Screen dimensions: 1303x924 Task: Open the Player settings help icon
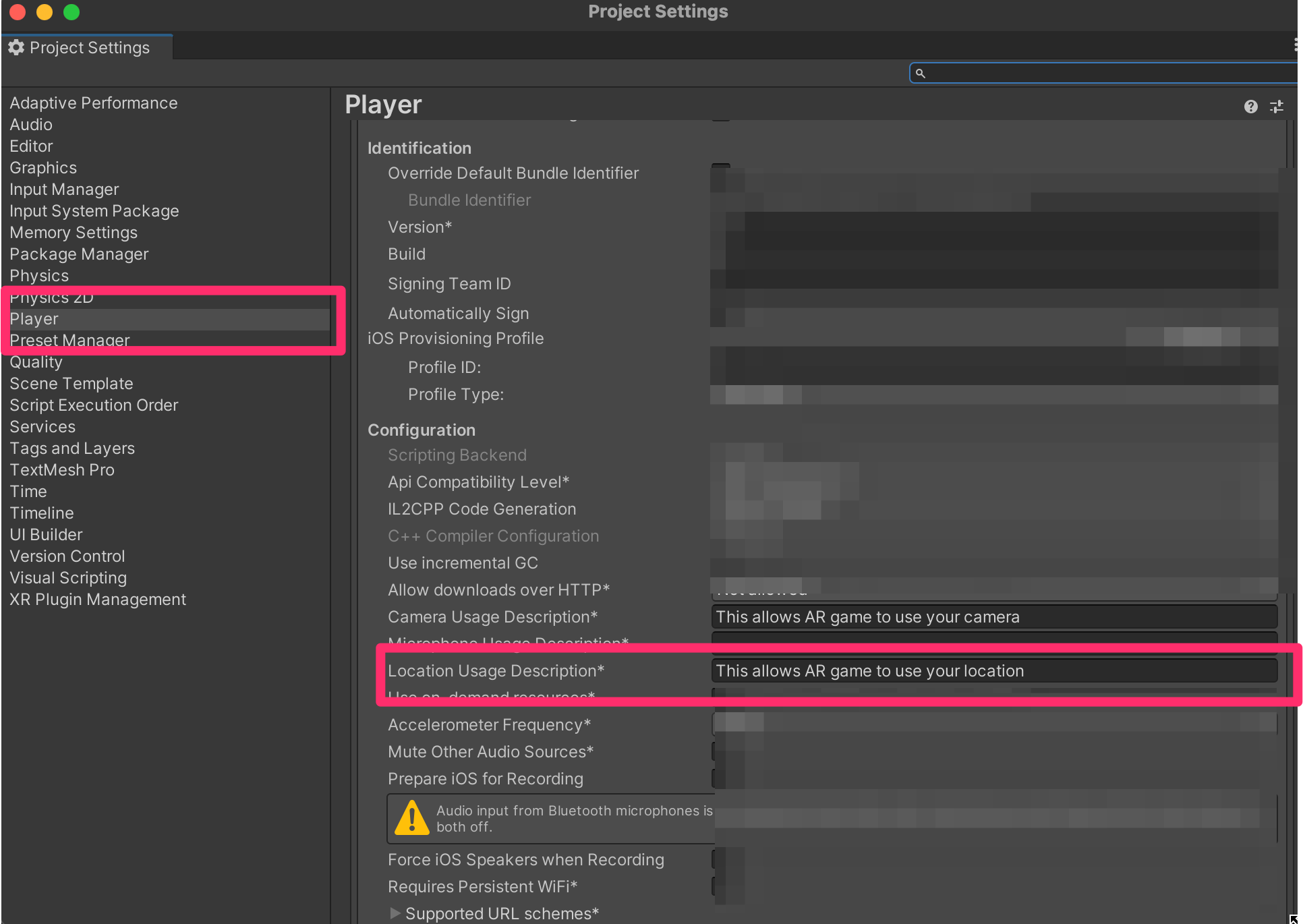pos(1250,107)
